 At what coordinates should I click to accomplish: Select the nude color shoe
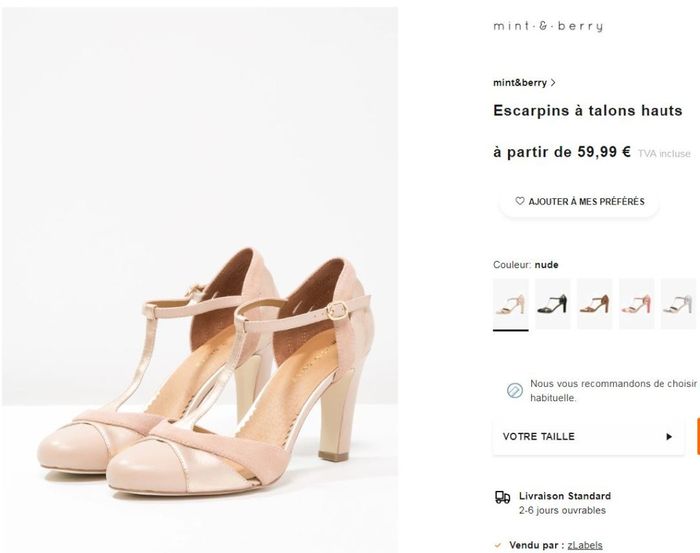(511, 304)
